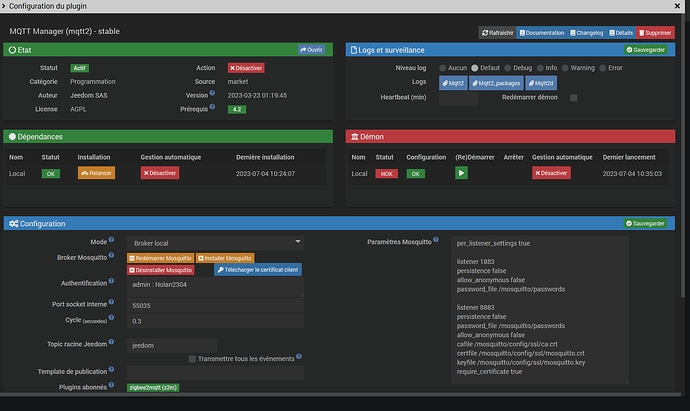The image size is (690, 411).
Task: Enable Transmettre tous les évènements checkbox
Action: click(x=192, y=359)
